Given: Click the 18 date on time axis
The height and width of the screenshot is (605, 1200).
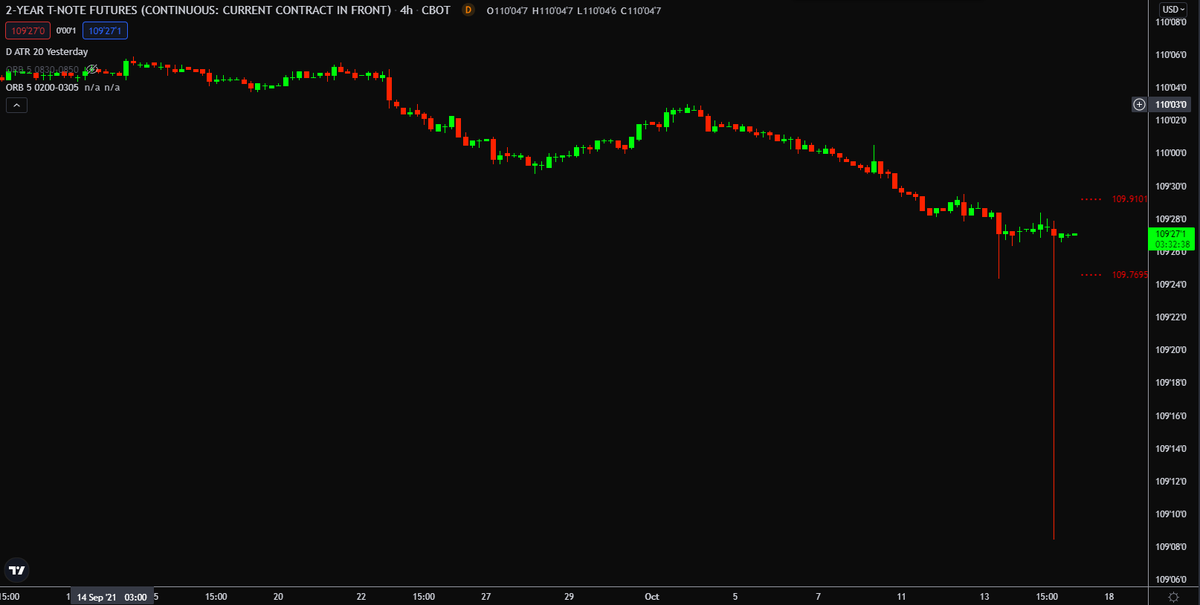Looking at the screenshot, I should point(1109,597).
